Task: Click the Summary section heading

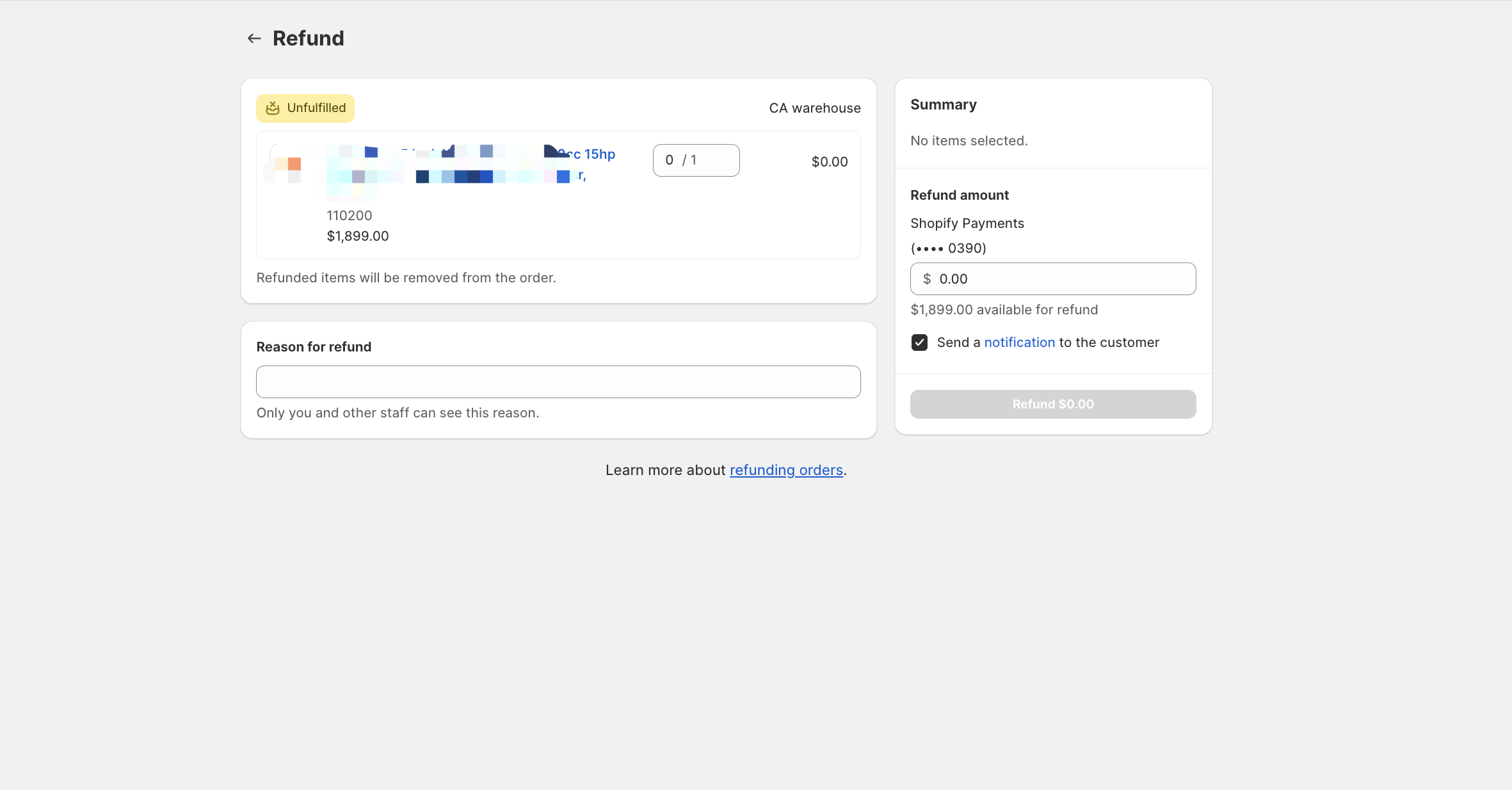Action: click(943, 105)
